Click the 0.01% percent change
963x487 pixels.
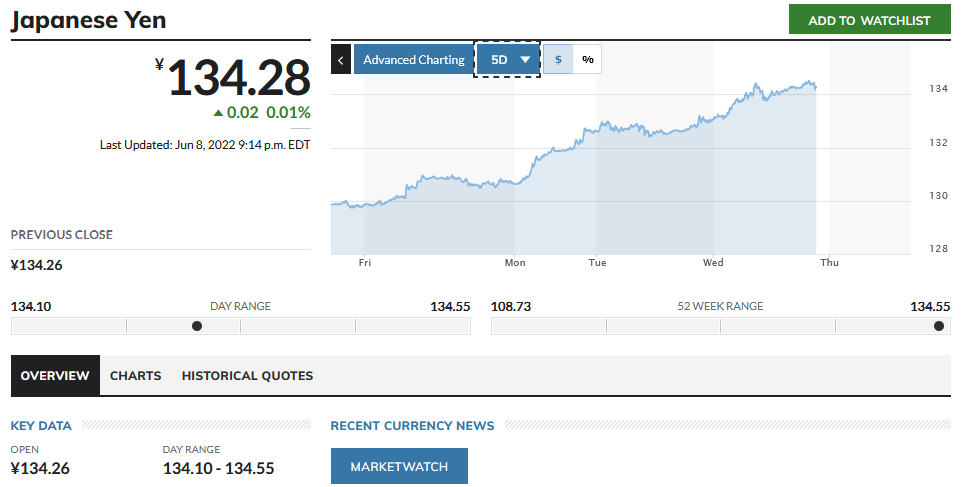pyautogui.click(x=288, y=112)
